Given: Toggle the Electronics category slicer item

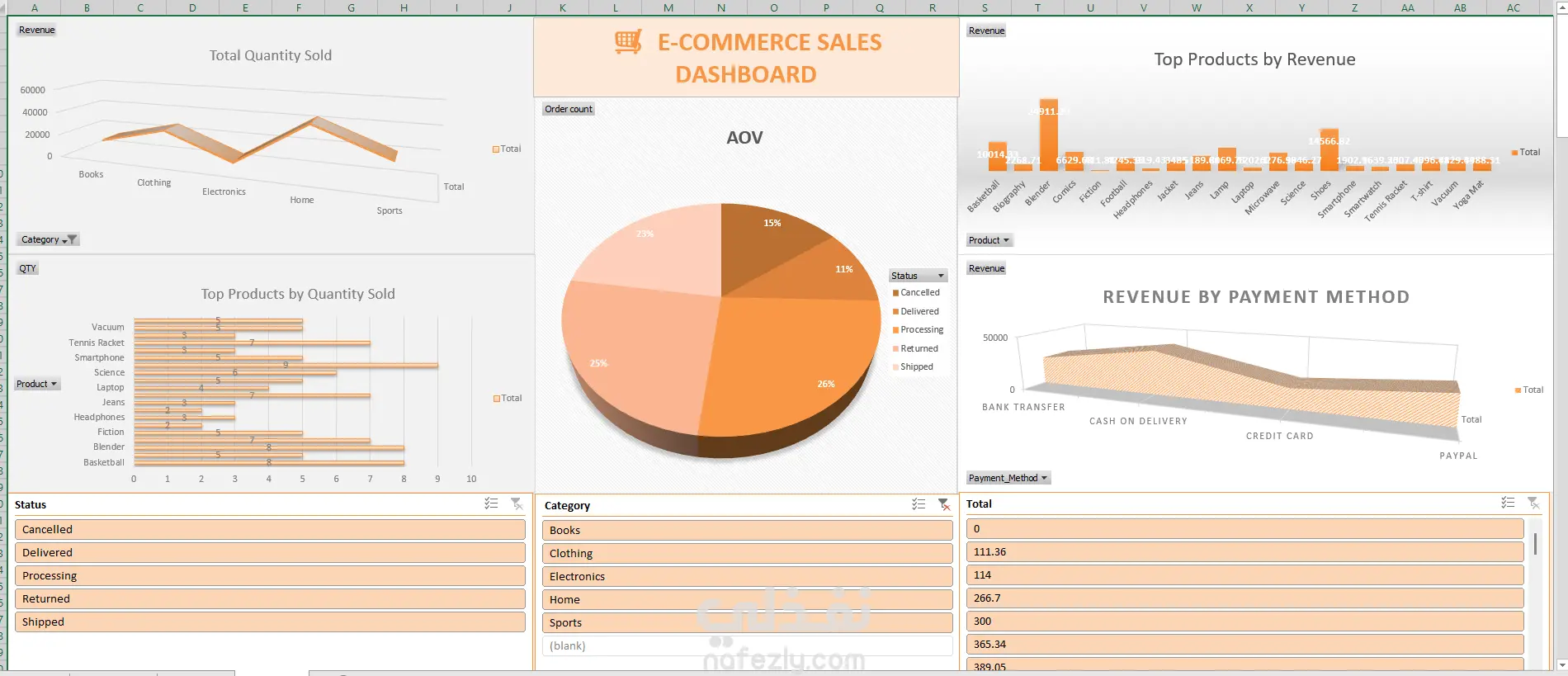Looking at the screenshot, I should [x=748, y=576].
